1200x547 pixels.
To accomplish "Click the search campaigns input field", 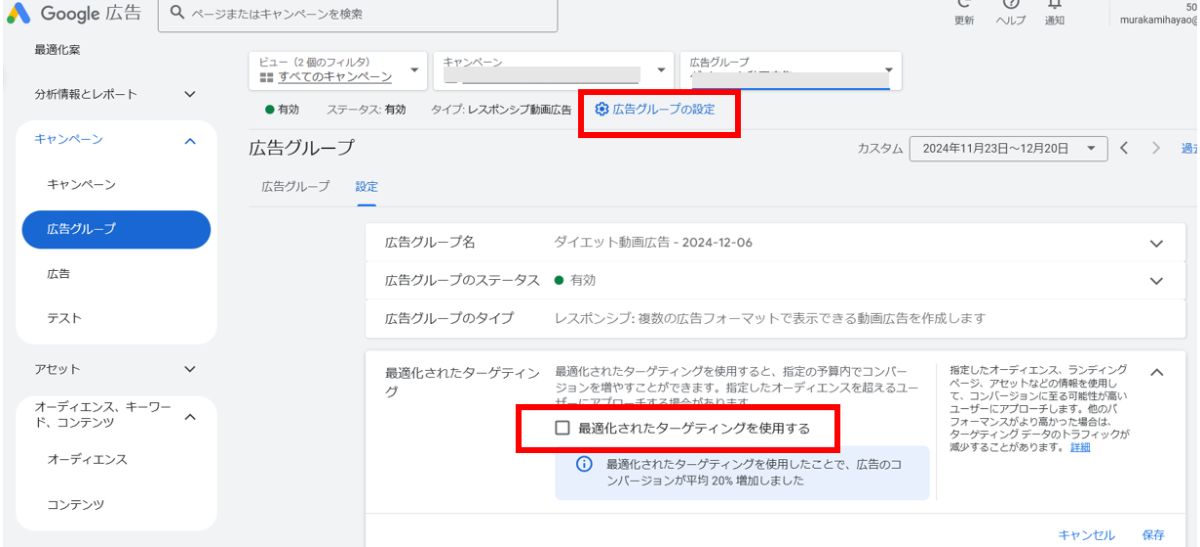I will [359, 14].
